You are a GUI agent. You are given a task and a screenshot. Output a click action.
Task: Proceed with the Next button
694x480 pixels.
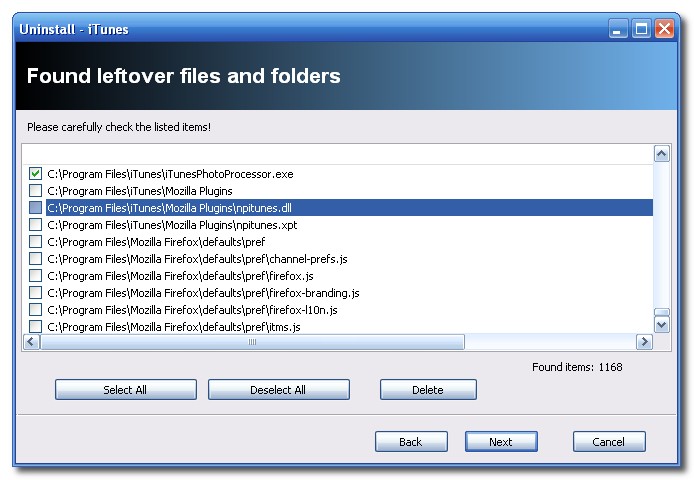(x=501, y=441)
